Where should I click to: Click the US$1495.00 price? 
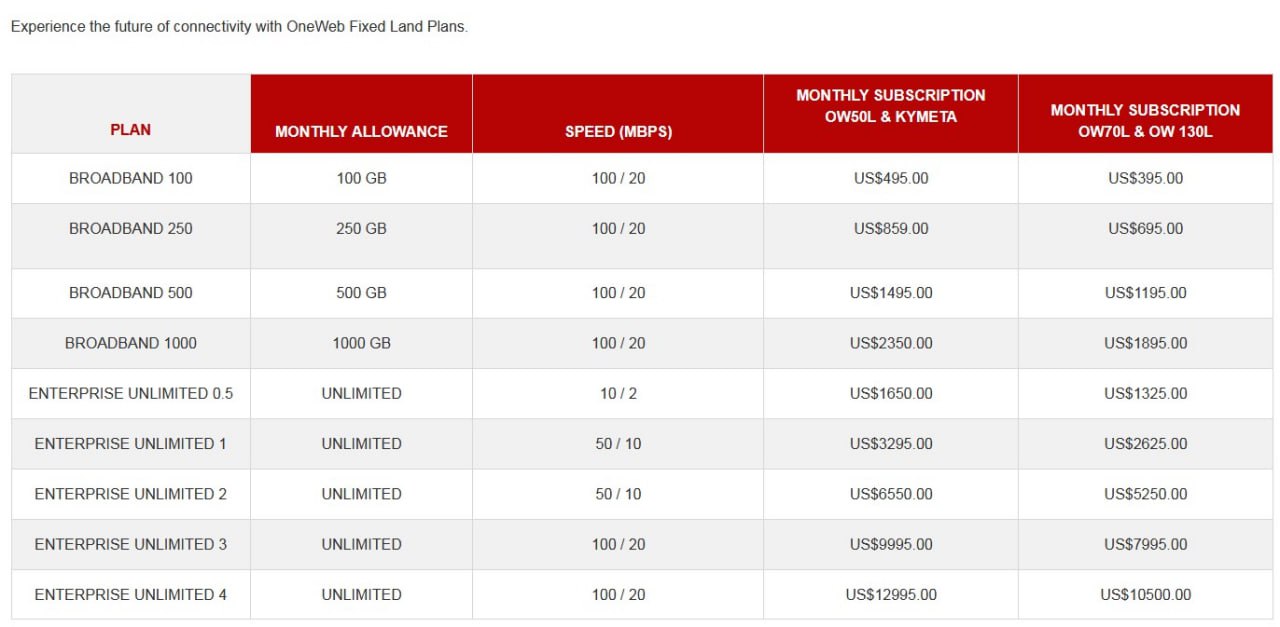[x=890, y=293]
